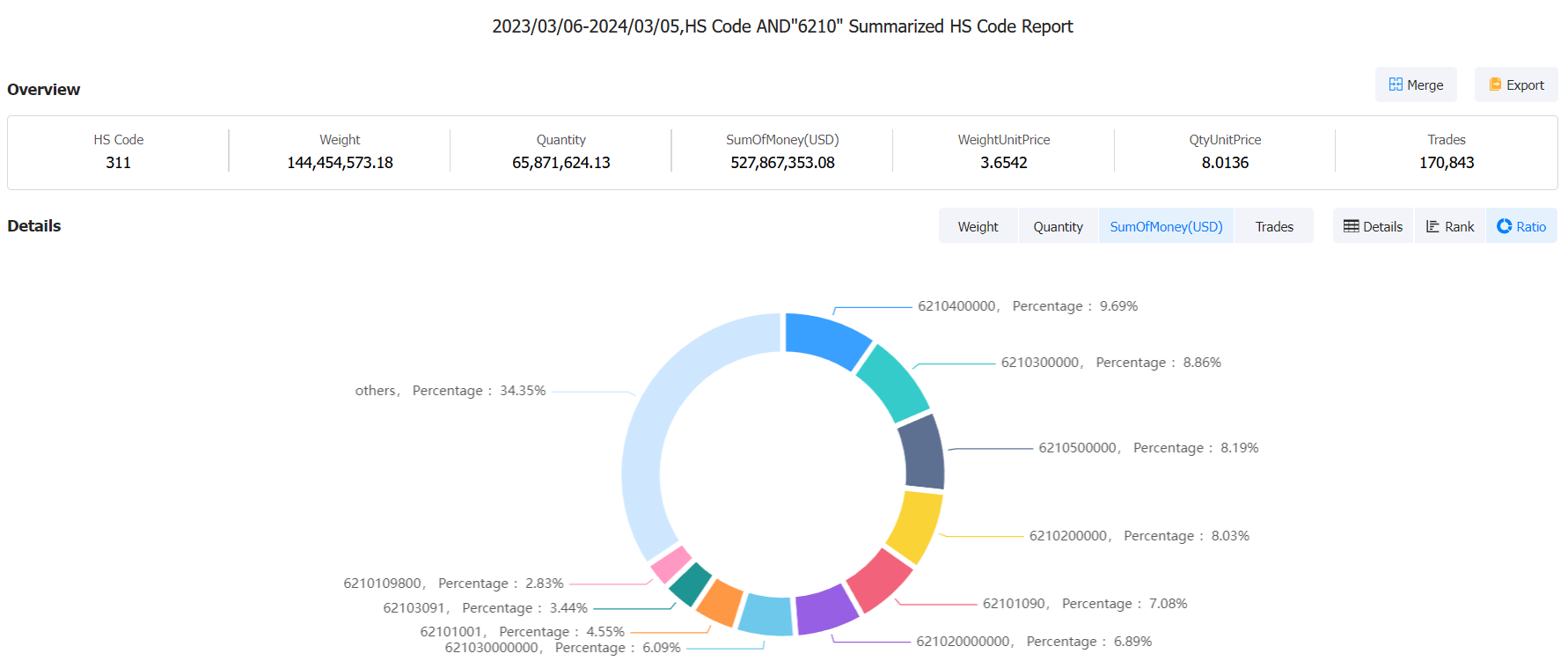The height and width of the screenshot is (661, 1568).
Task: Click the Merge icon button
Action: coord(1396,84)
